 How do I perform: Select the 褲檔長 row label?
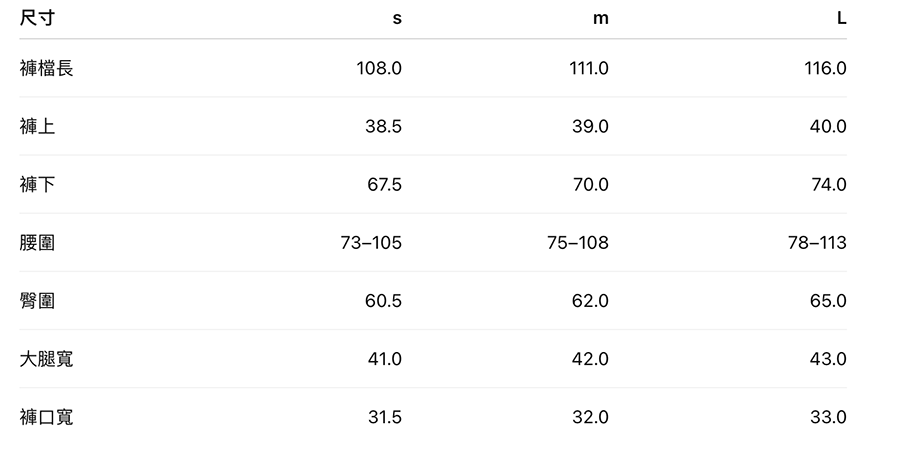(x=47, y=68)
